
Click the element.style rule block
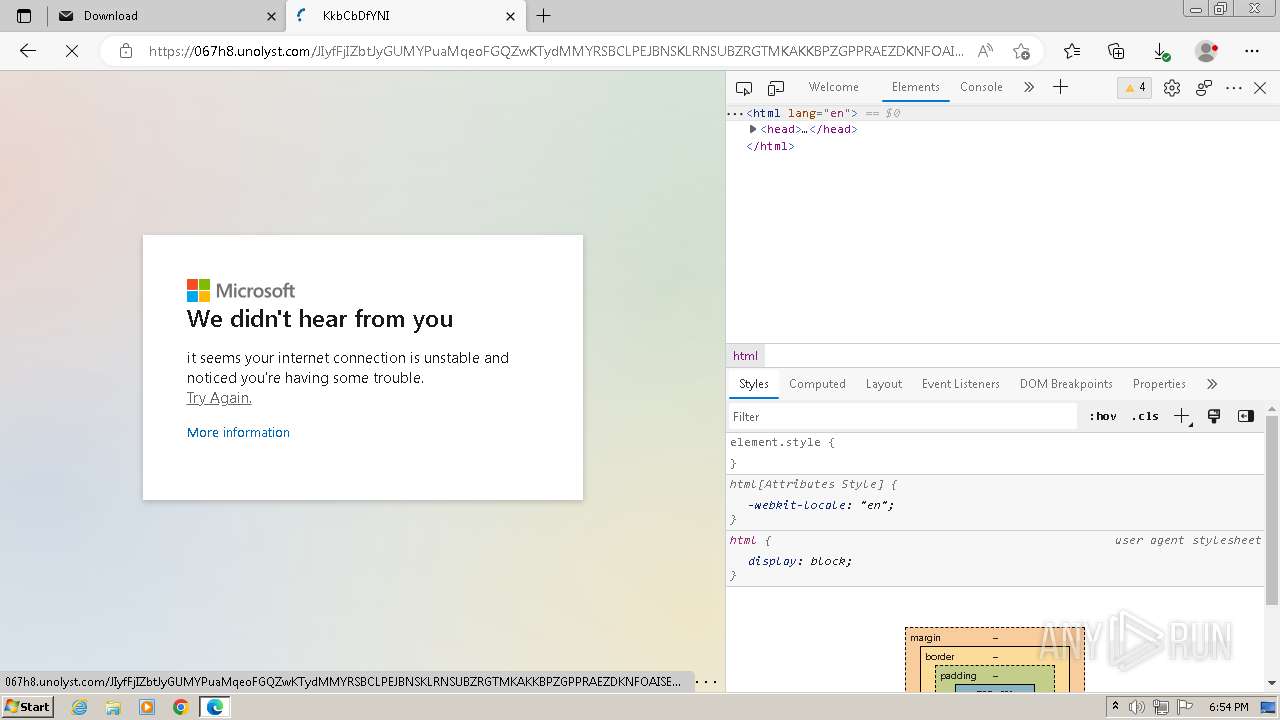click(x=996, y=453)
